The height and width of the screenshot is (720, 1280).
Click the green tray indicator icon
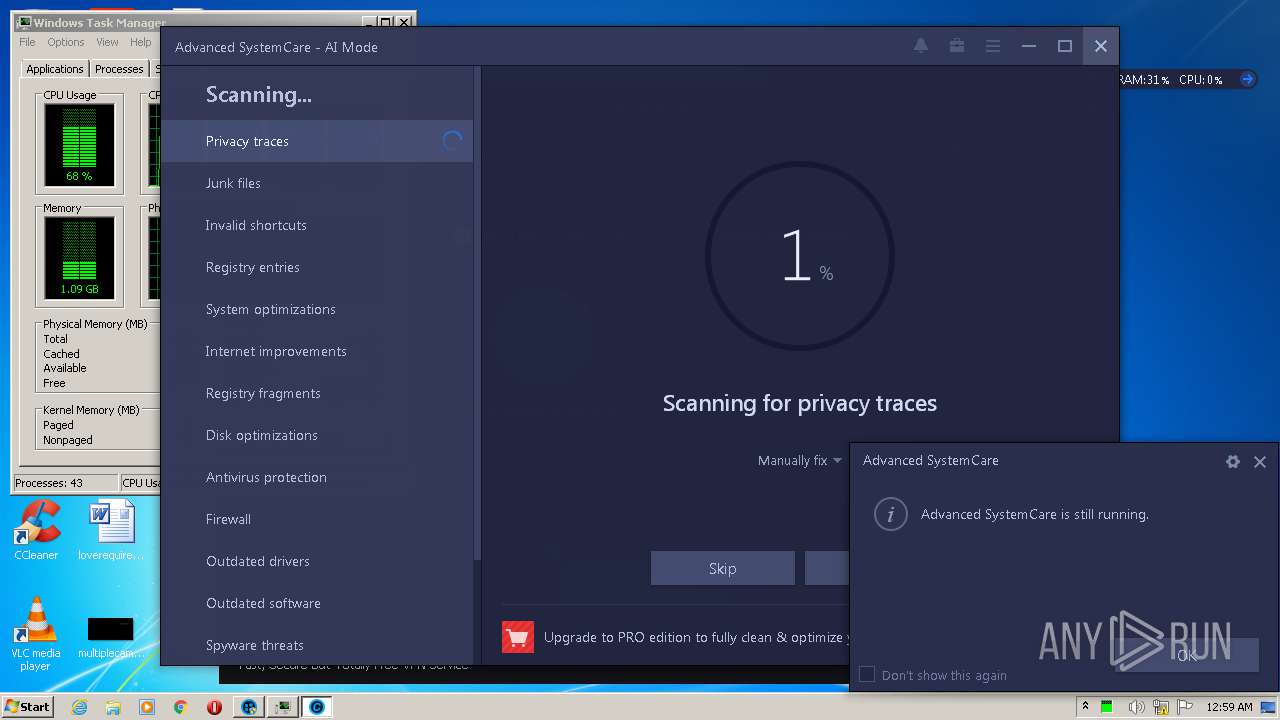click(x=1108, y=707)
